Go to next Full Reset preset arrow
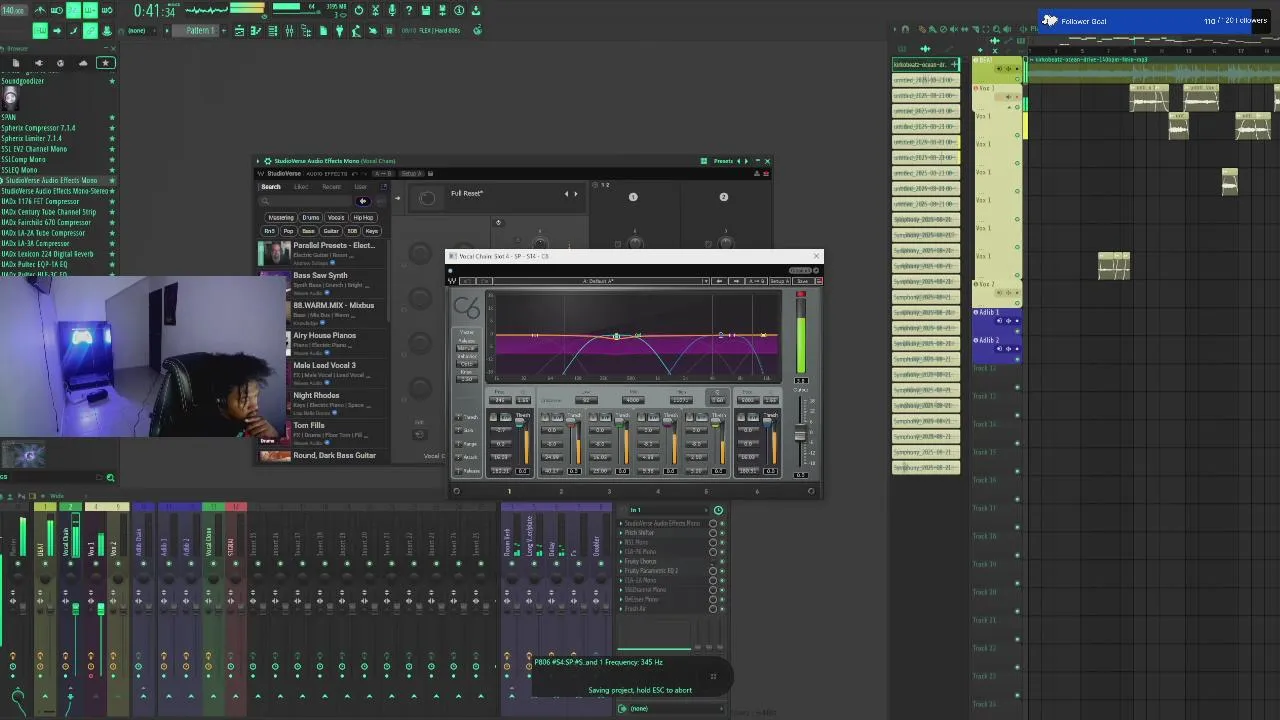 576,194
